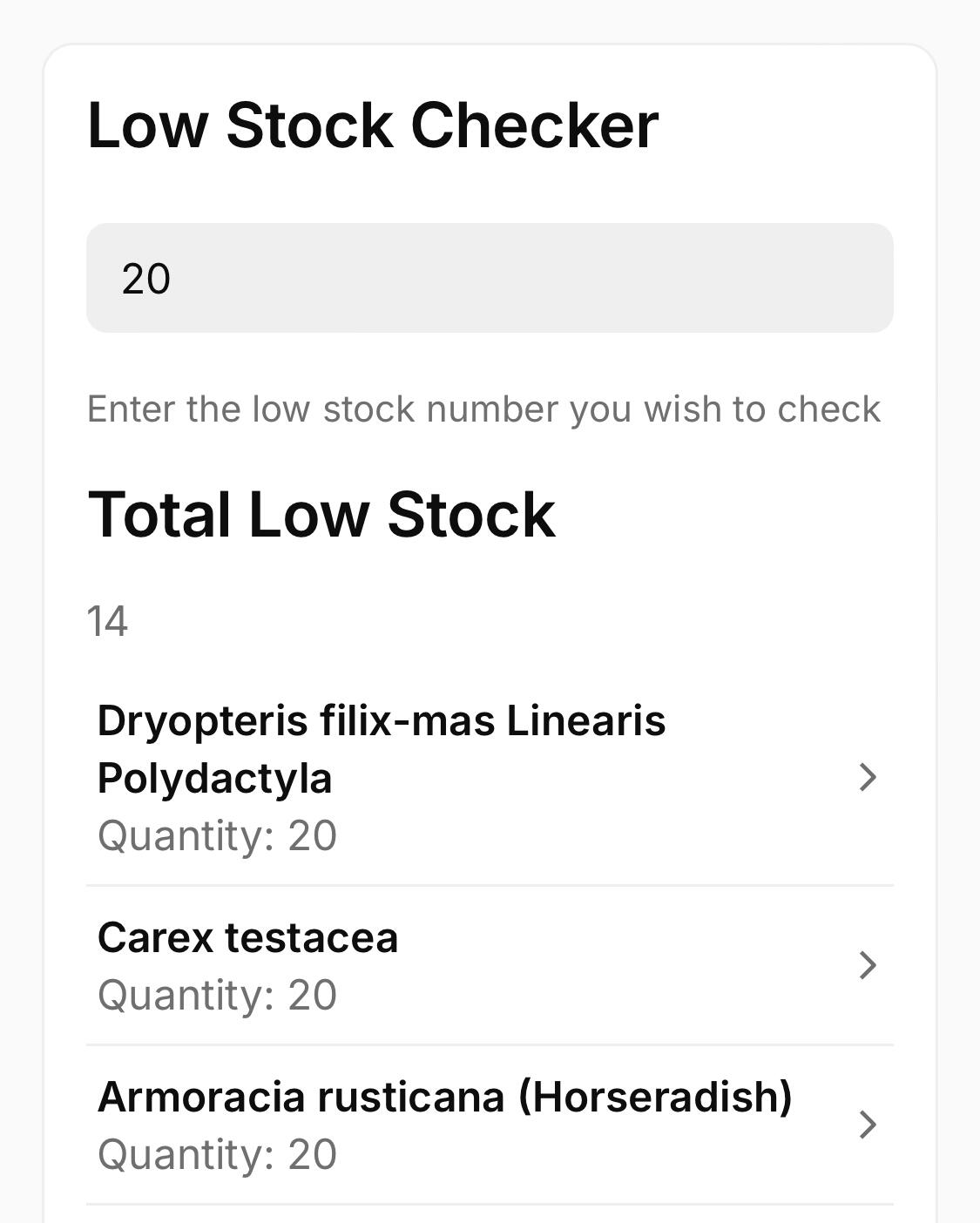Click the word Polydactyla in first item
Screen dimensions: 980x1223
(214, 778)
